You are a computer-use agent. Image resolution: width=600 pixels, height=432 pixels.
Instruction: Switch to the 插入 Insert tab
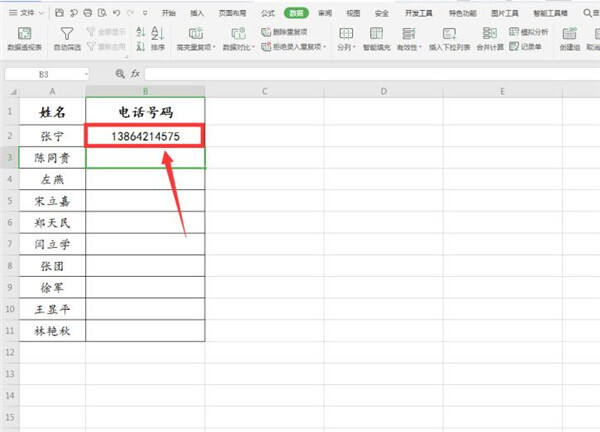[197, 13]
